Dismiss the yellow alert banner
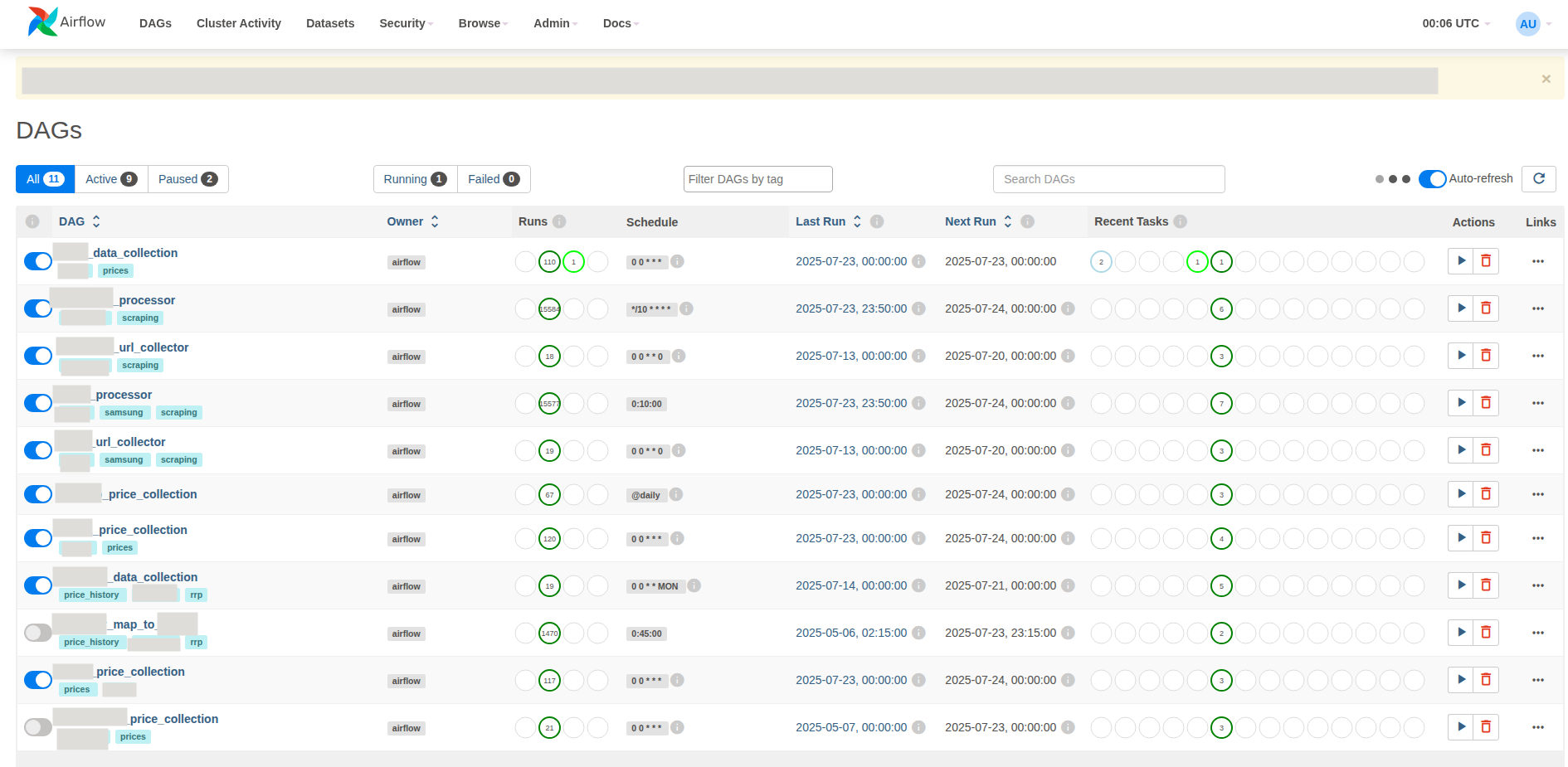 1546,79
